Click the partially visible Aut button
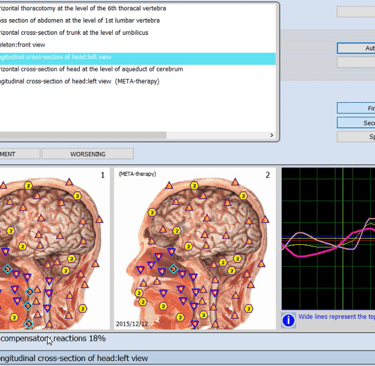375x366 pixels. (x=356, y=48)
